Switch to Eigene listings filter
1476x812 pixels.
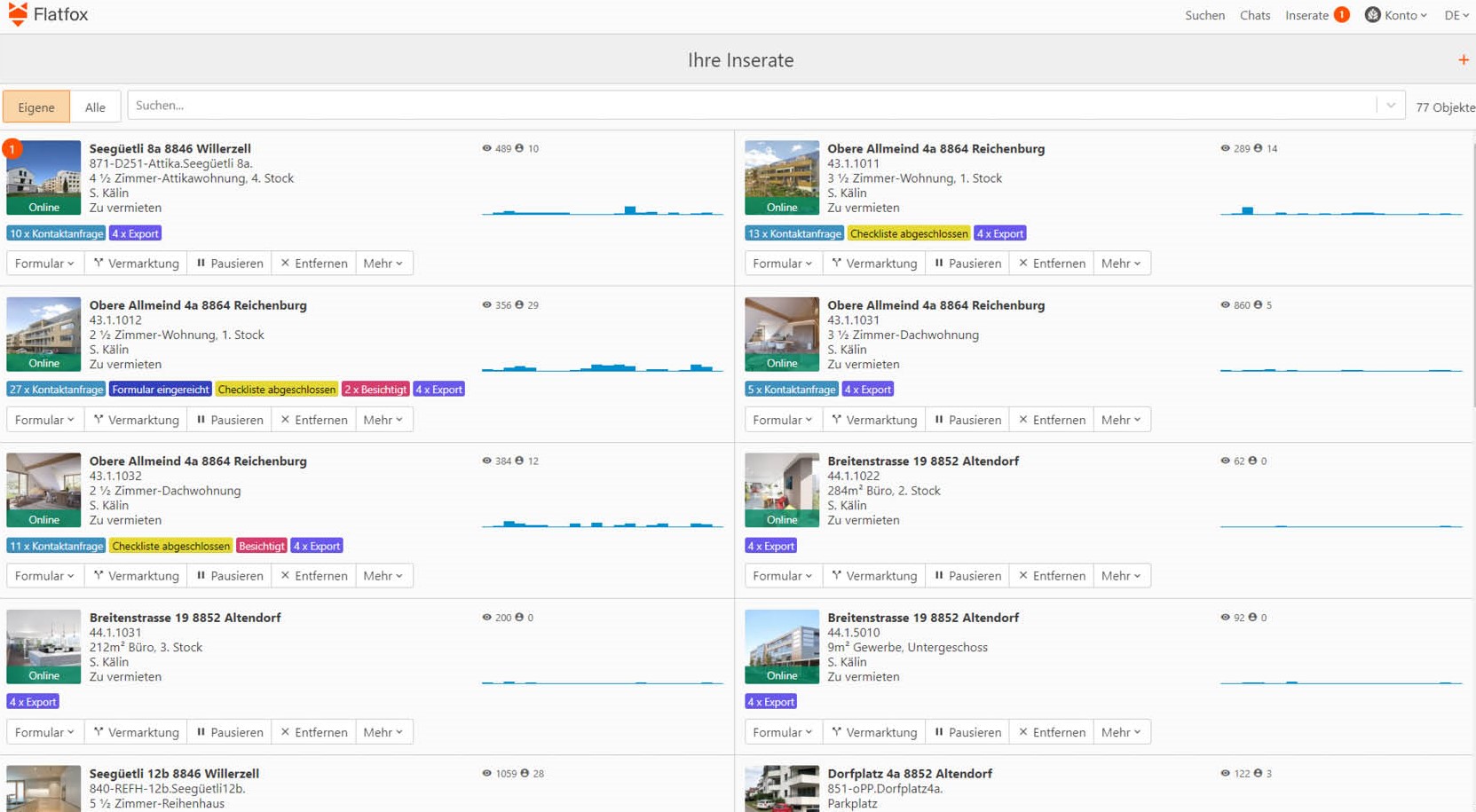(x=36, y=107)
